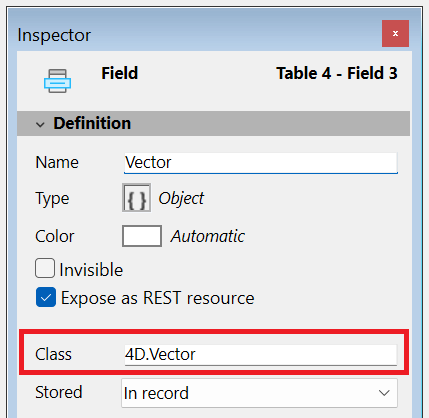Select the In record combo box
The height and width of the screenshot is (418, 429).
[x=259, y=393]
